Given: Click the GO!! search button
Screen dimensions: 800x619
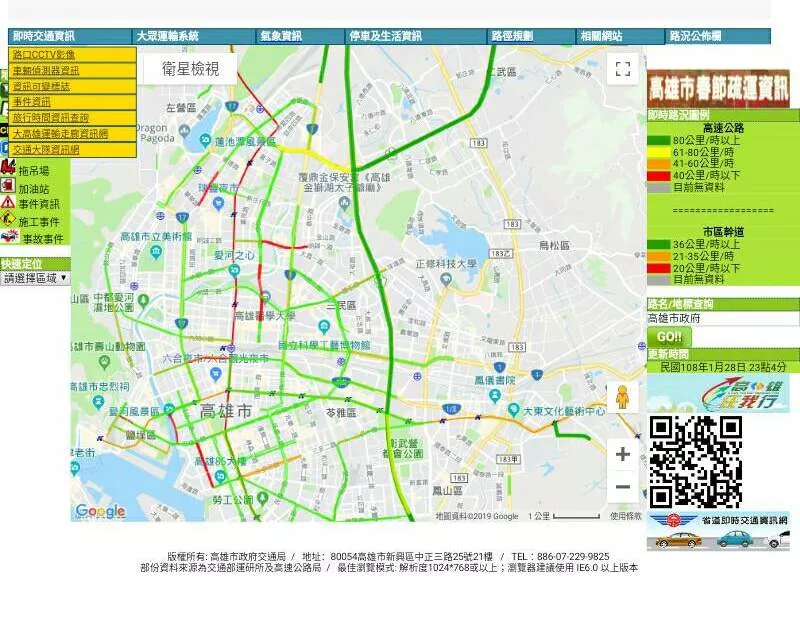Looking at the screenshot, I should point(669,337).
